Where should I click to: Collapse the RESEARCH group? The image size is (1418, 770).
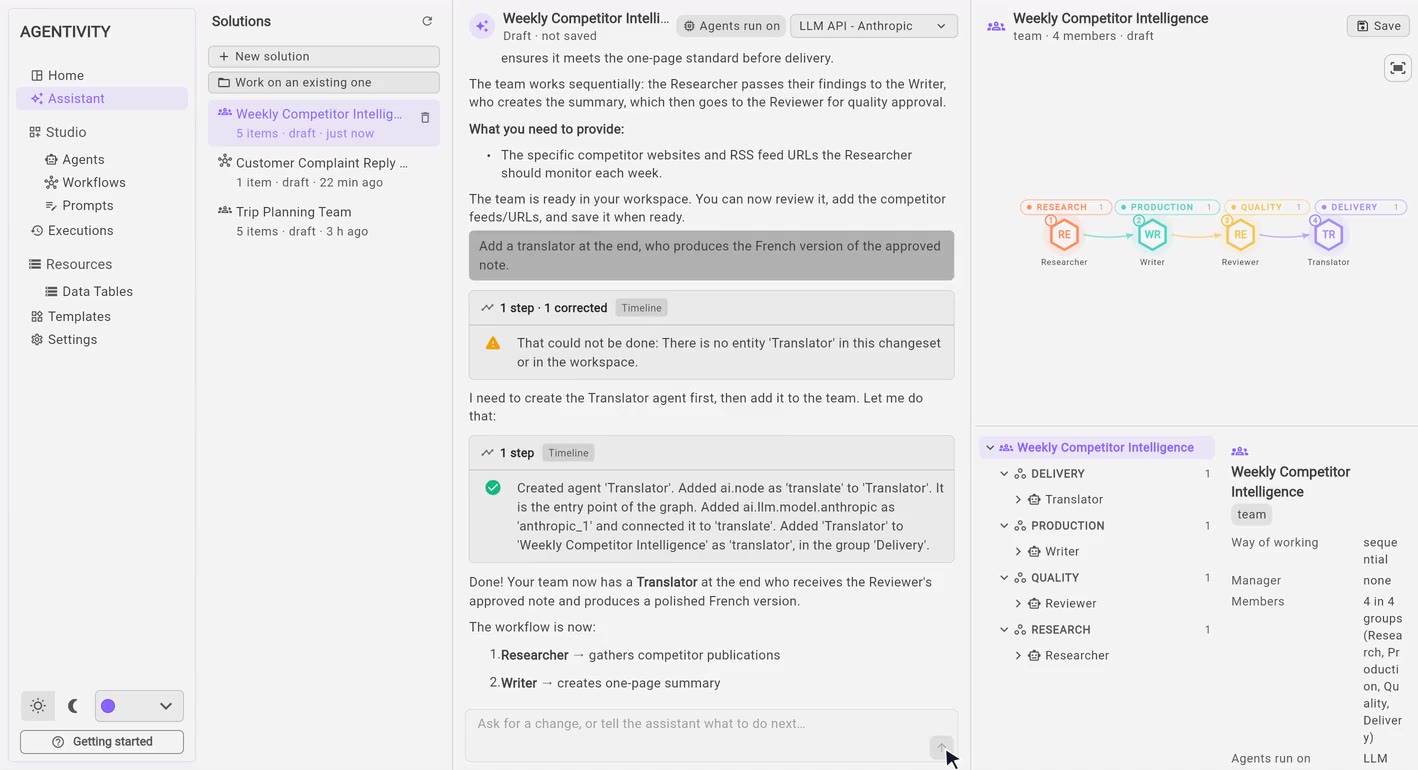tap(1004, 630)
